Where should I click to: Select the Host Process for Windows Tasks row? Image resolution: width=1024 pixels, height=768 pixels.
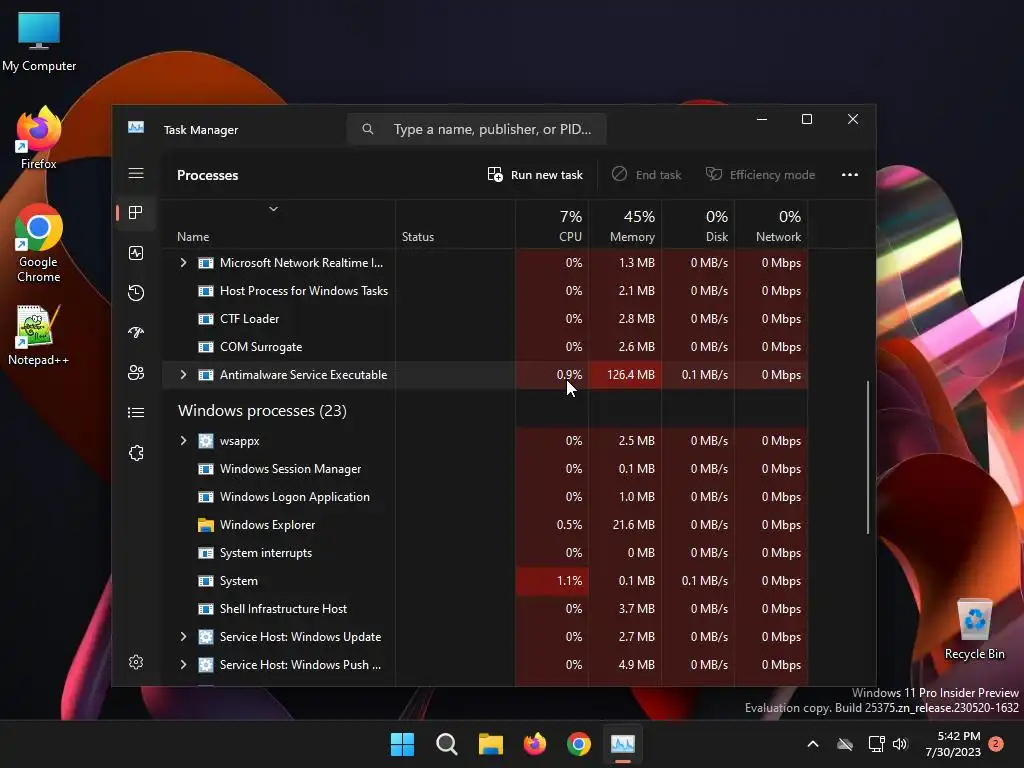tap(485, 291)
